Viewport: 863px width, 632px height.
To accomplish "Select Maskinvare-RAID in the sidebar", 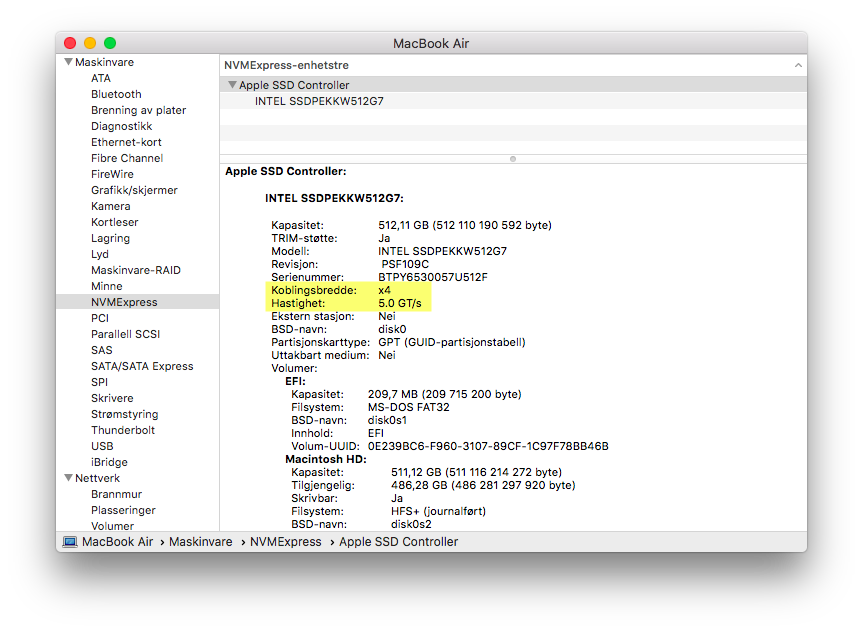I will 136,270.
